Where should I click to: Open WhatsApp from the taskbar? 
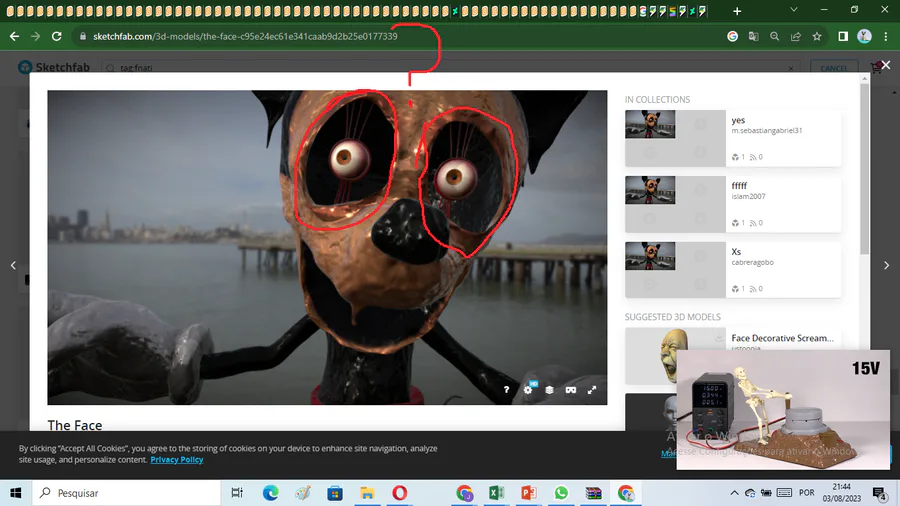pyautogui.click(x=561, y=493)
